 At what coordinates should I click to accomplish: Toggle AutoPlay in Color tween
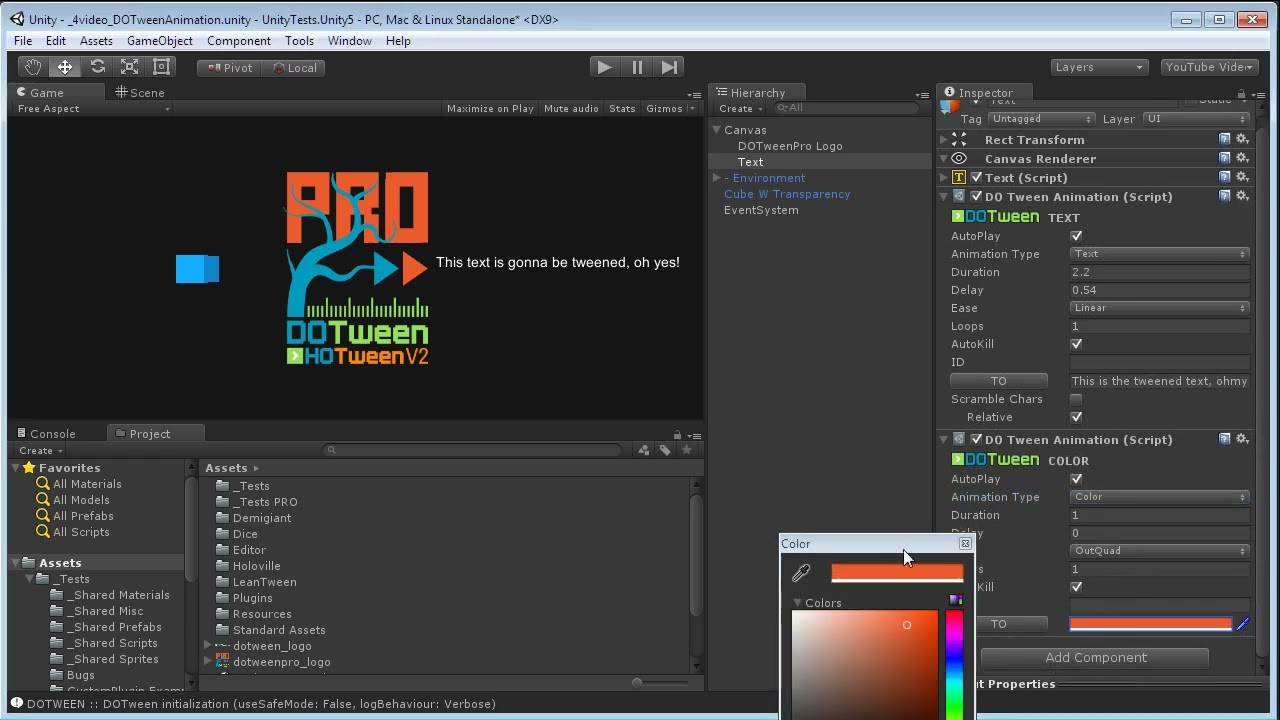(x=1076, y=479)
